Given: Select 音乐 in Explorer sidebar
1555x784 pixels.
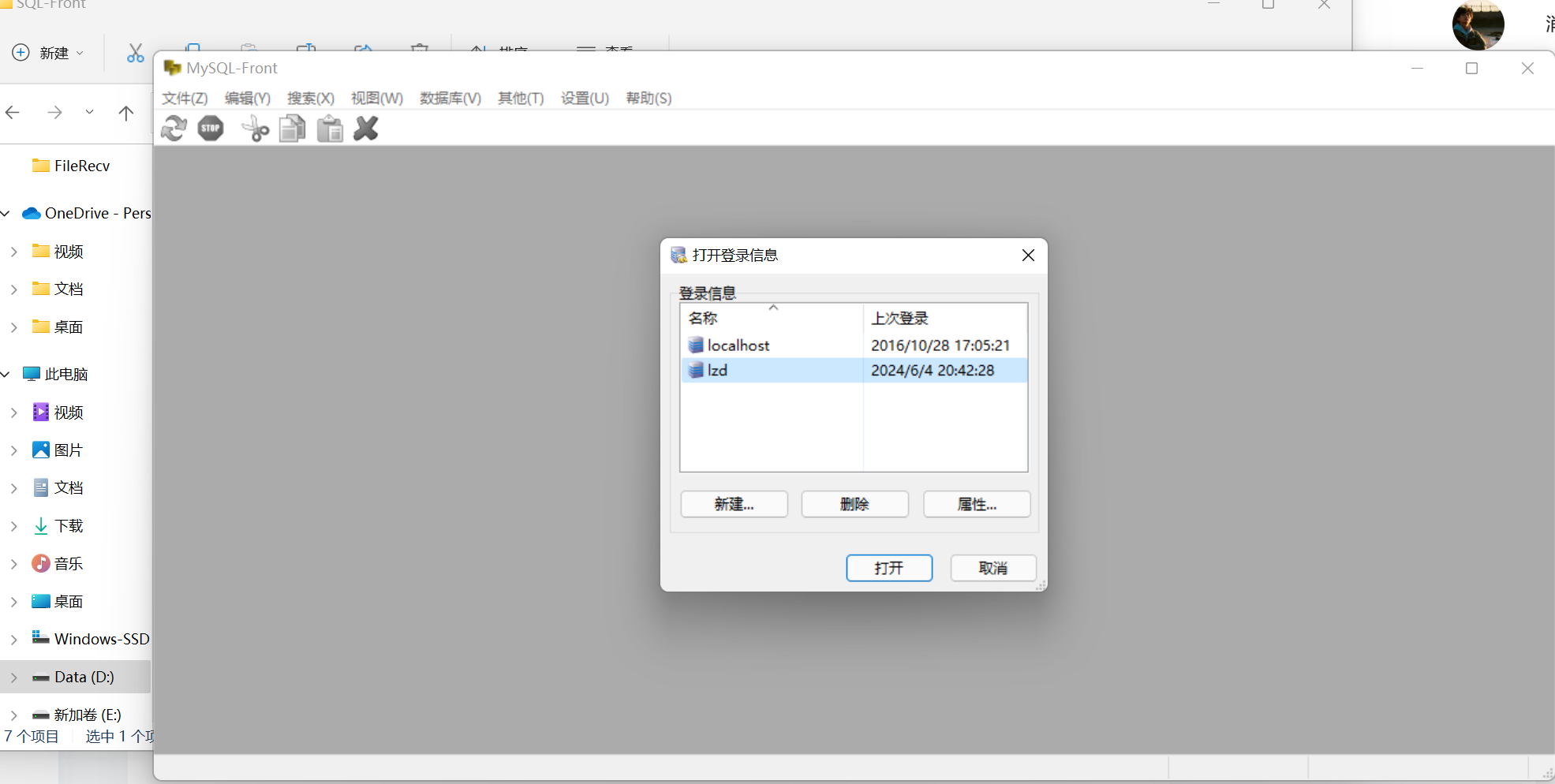Looking at the screenshot, I should pyautogui.click(x=75, y=563).
